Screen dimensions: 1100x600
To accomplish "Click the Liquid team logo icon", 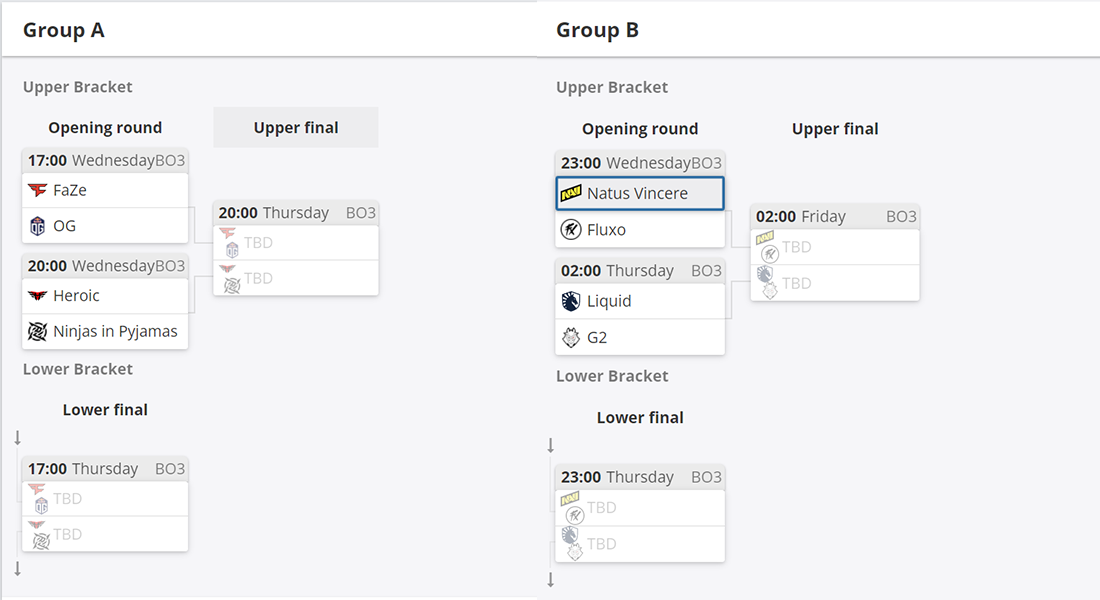I will pos(571,301).
